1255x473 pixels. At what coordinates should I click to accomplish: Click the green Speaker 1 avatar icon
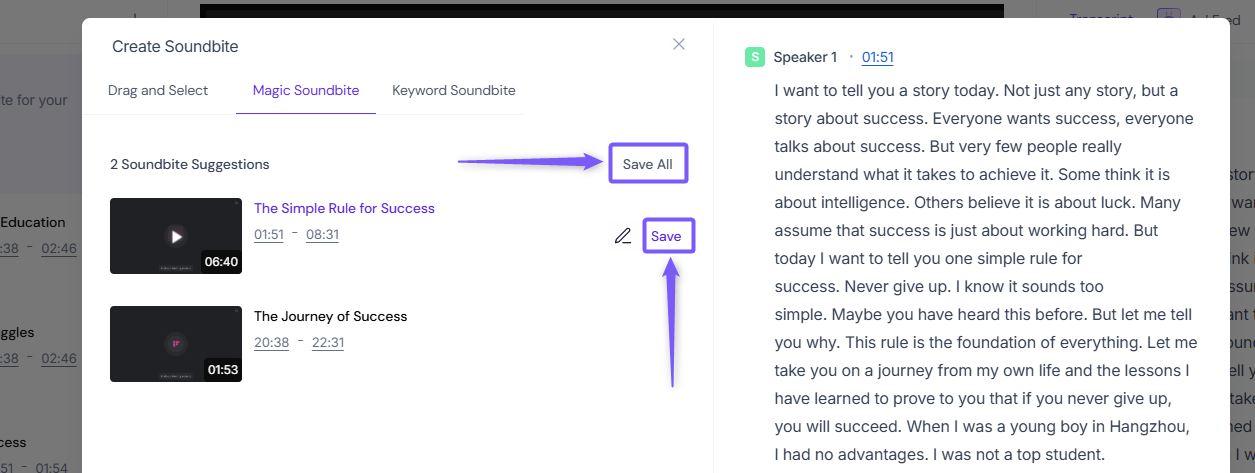pyautogui.click(x=755, y=57)
